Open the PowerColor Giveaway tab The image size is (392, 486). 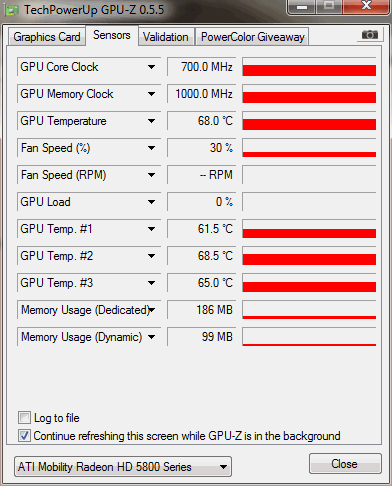point(253,37)
